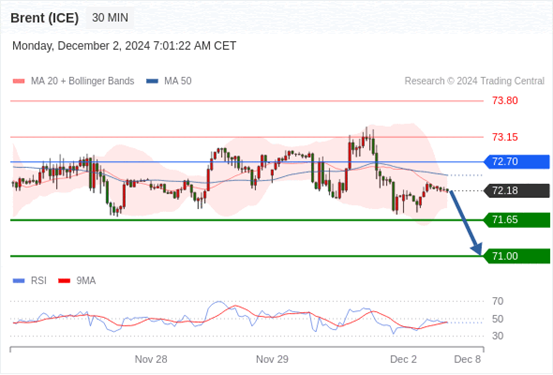The width and height of the screenshot is (553, 375).
Task: Click the date and time stamp text
Action: 124,46
